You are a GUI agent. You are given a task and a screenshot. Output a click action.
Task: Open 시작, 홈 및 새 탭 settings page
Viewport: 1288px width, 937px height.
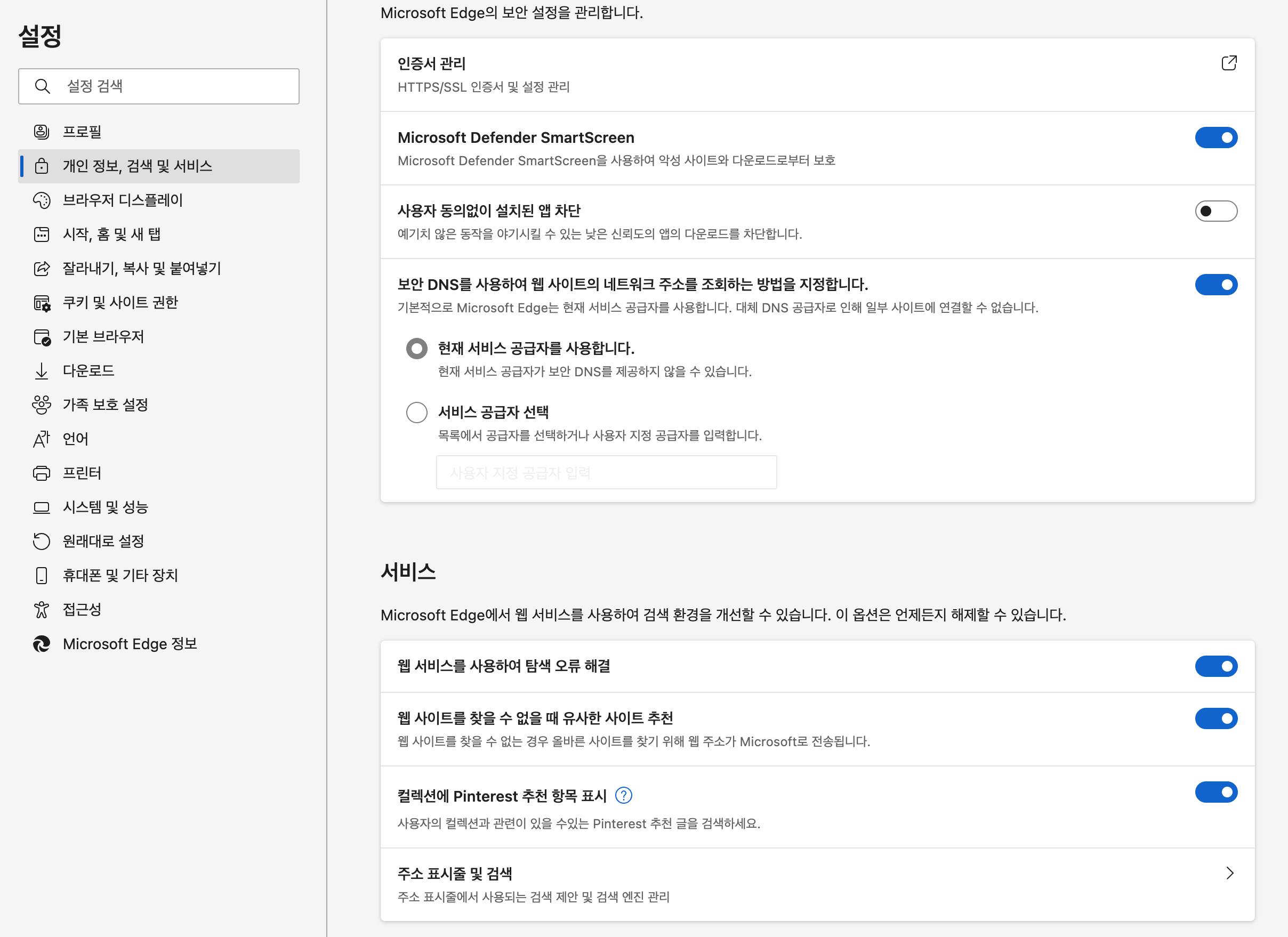(x=111, y=234)
